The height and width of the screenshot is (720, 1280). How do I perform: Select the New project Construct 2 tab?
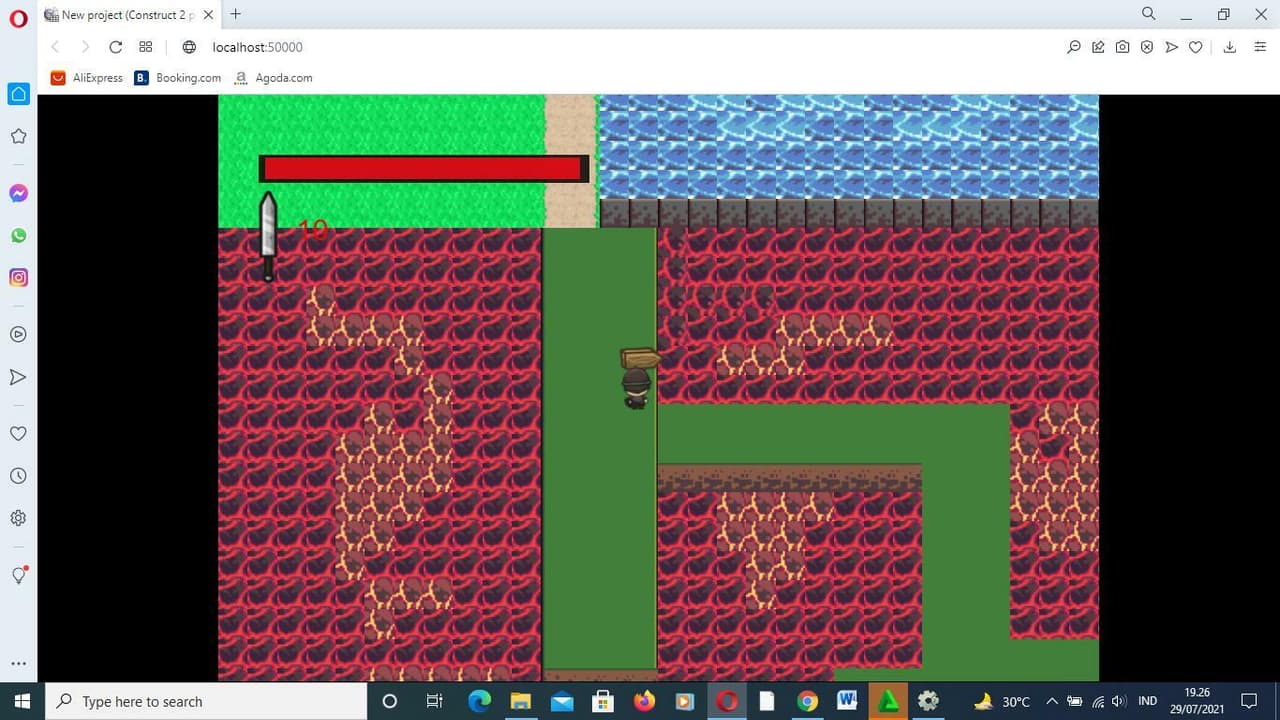130,15
